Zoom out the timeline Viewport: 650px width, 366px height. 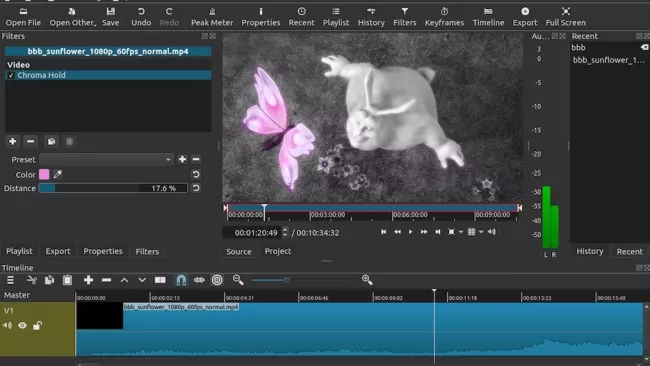click(238, 280)
